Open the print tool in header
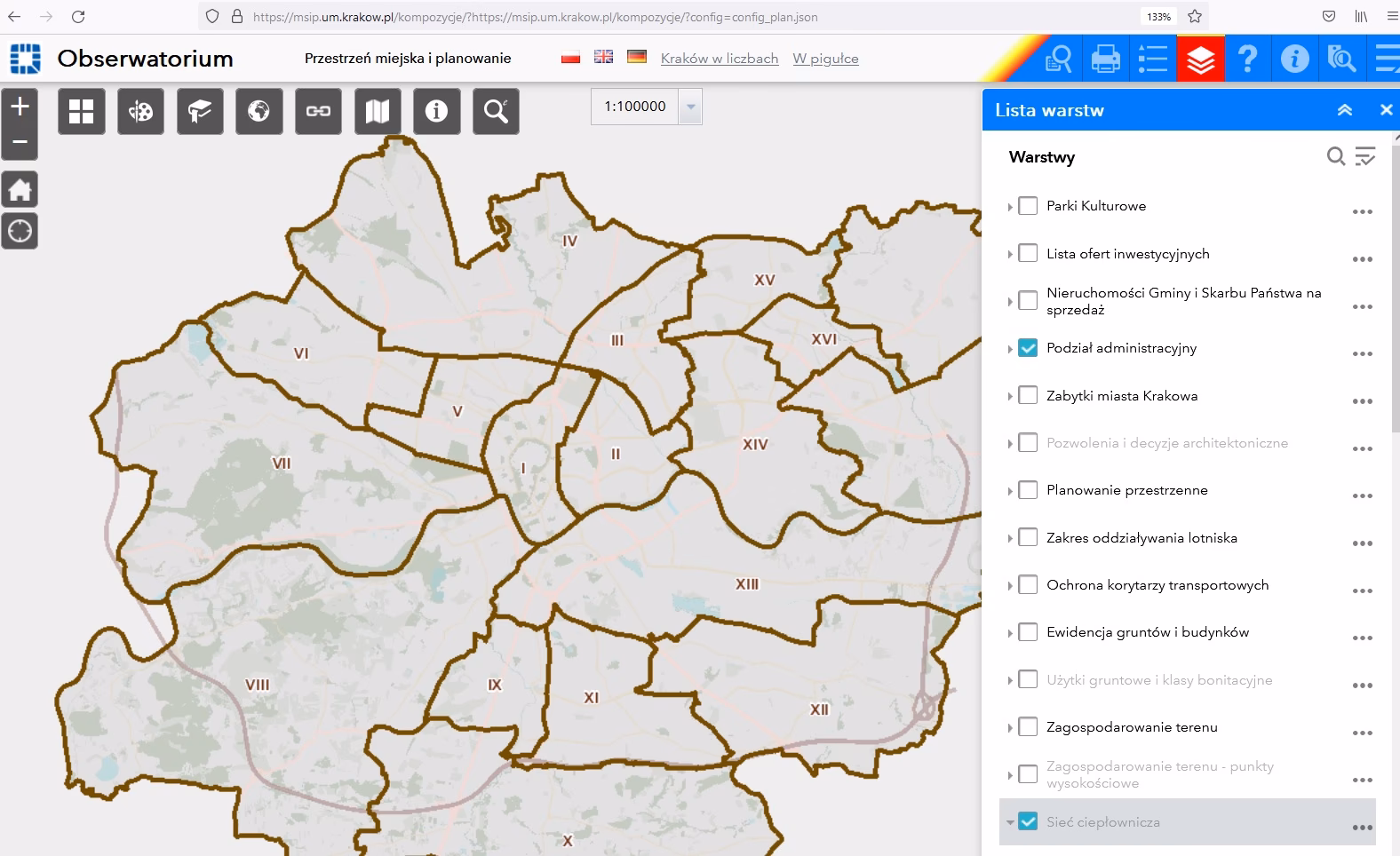This screenshot has height=856, width=1400. [x=1105, y=59]
